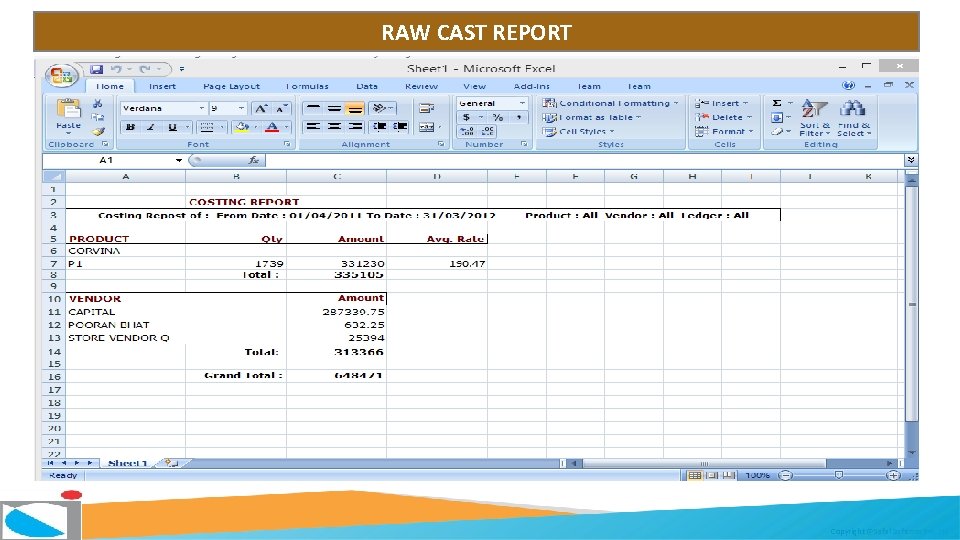The image size is (960, 540).
Task: Open Insert cells dropdown
Action: coord(722,103)
